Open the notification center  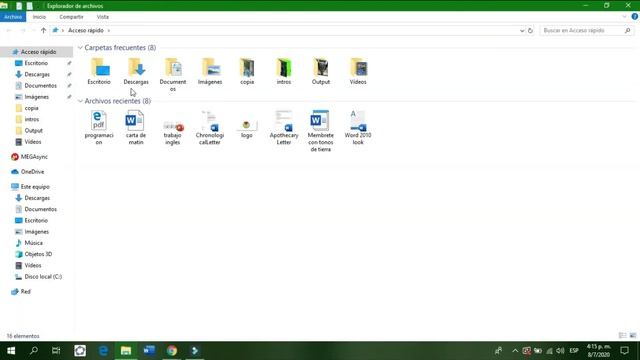(x=624, y=351)
